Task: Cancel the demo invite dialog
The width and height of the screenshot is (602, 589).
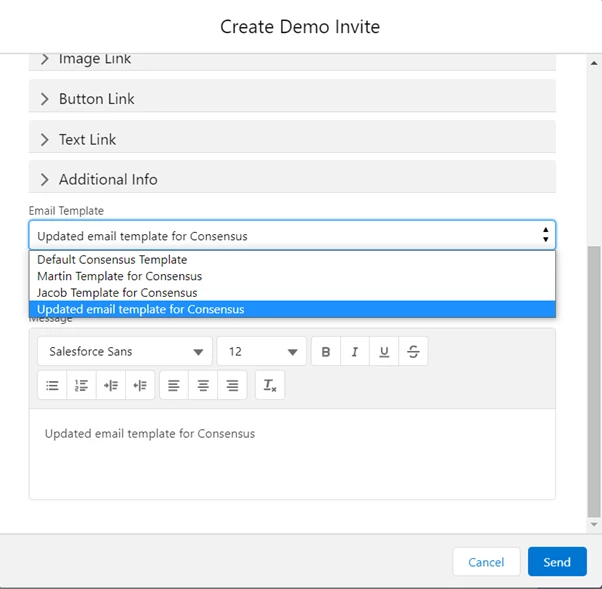Action: (x=486, y=562)
